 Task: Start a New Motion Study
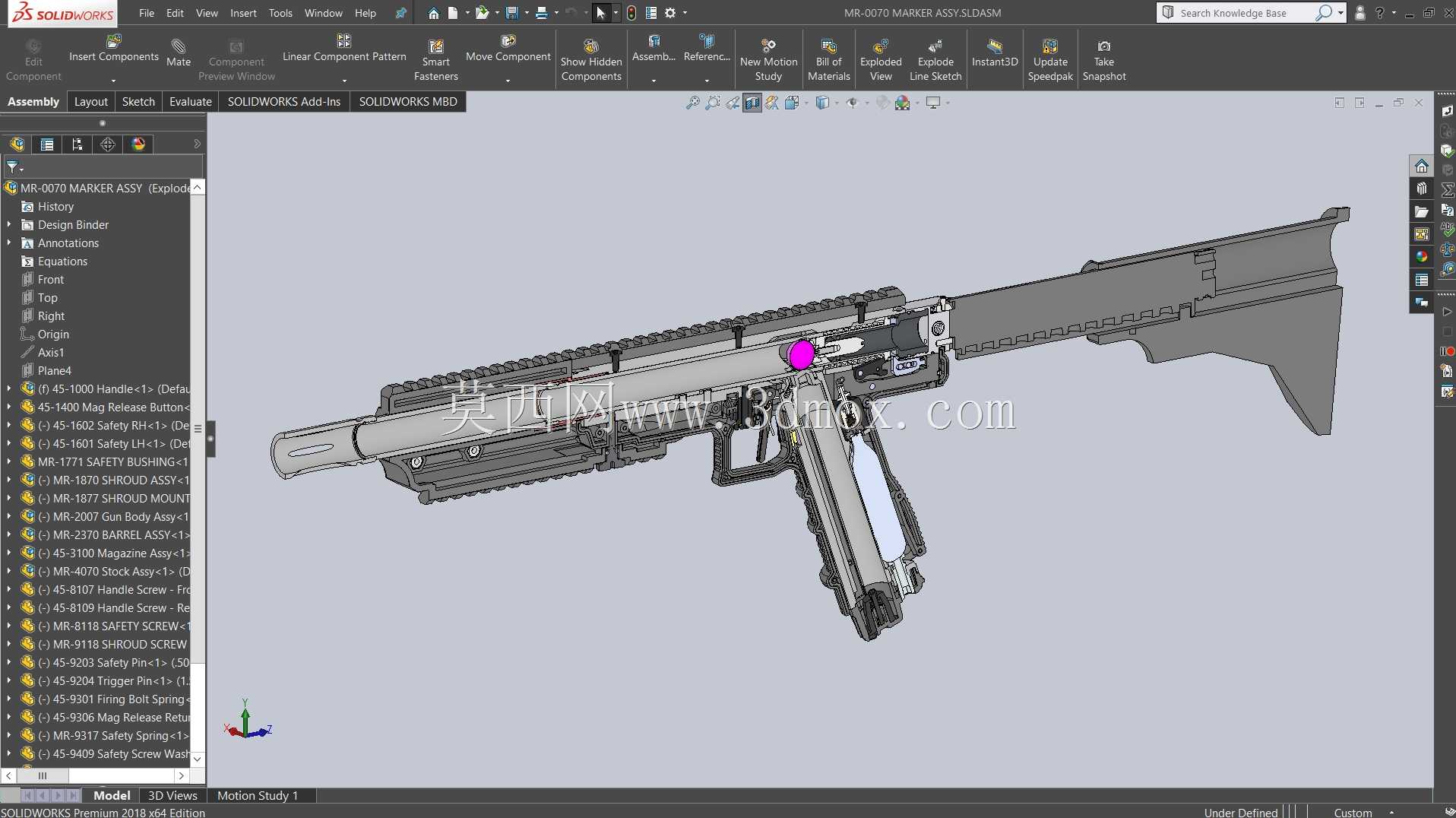coord(768,60)
